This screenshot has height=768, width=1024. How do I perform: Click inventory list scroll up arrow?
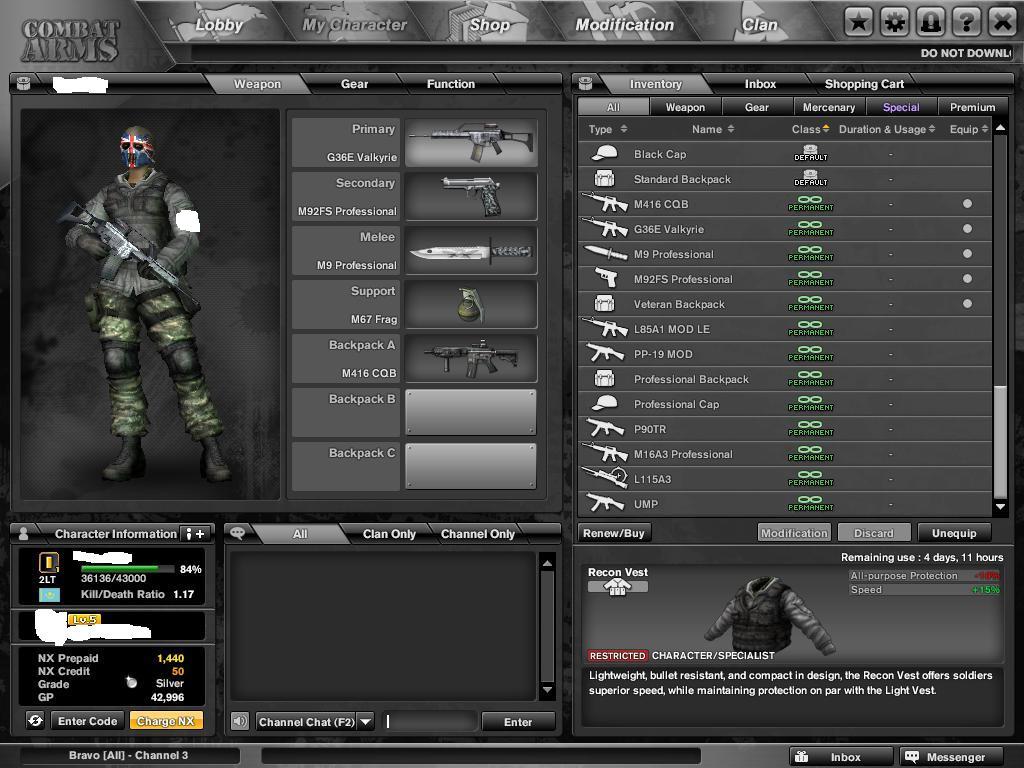point(1000,128)
